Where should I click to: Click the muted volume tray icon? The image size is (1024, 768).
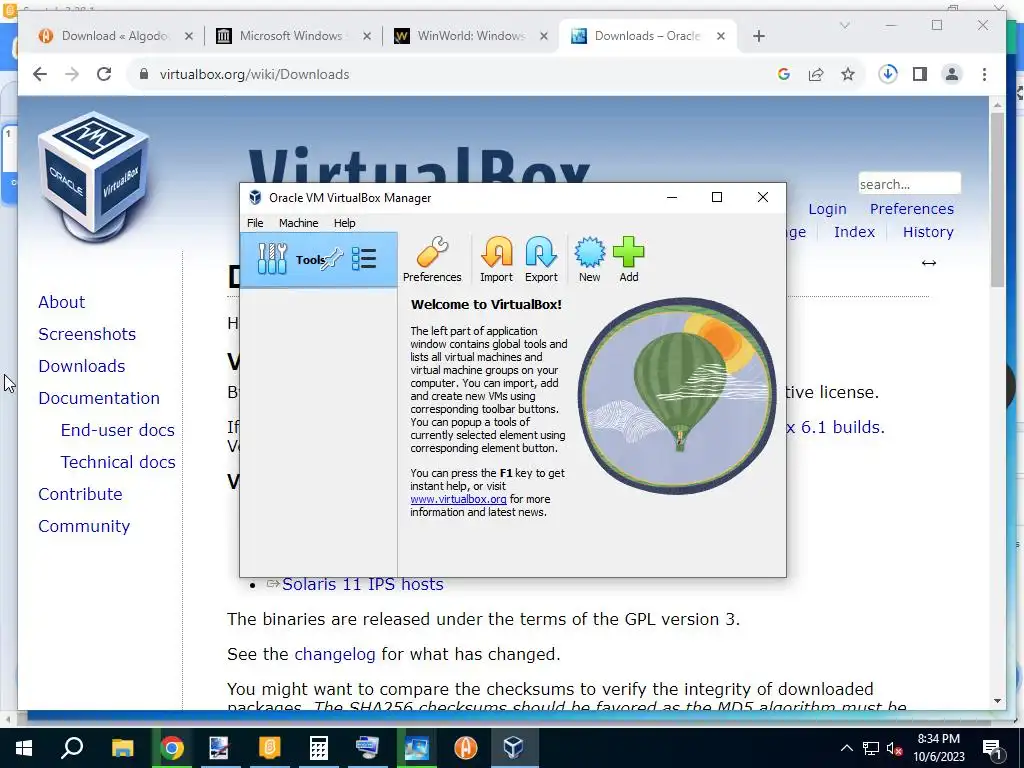pyautogui.click(x=895, y=748)
